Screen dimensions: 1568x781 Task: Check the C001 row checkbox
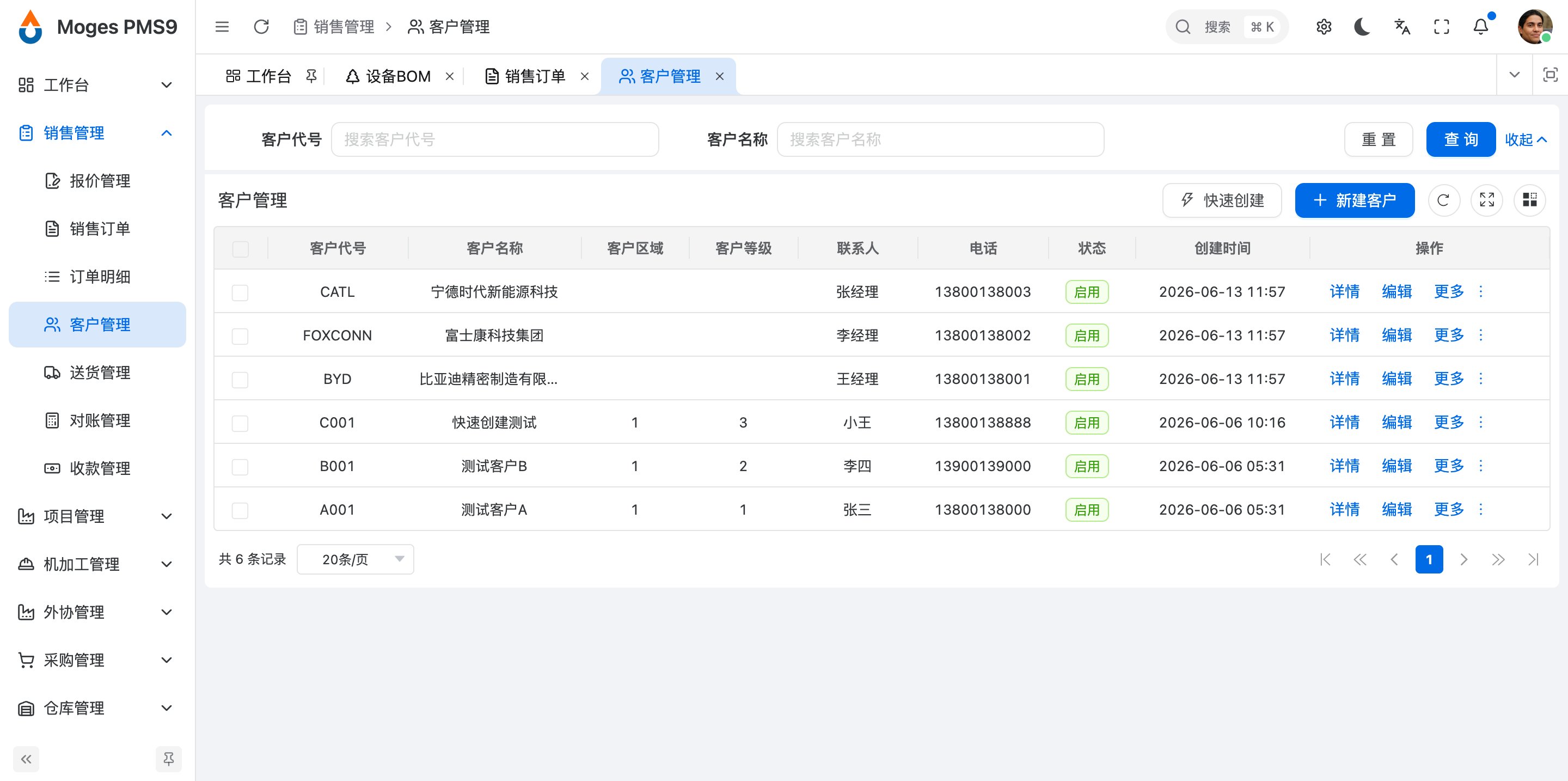[241, 423]
